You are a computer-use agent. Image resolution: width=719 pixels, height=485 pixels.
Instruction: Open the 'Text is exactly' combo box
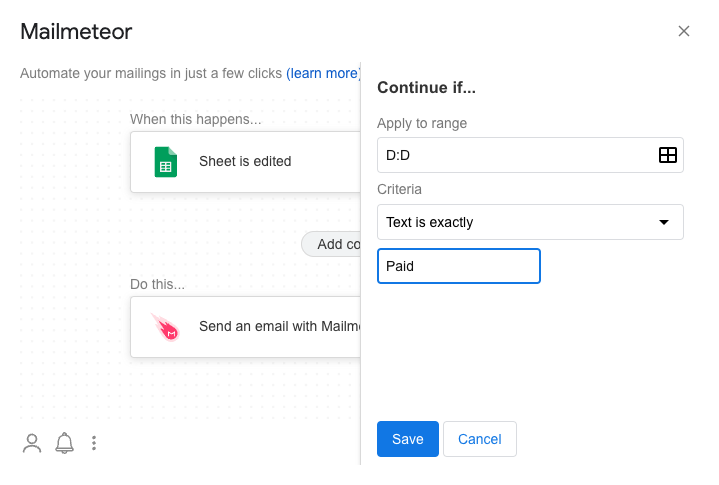tap(530, 222)
